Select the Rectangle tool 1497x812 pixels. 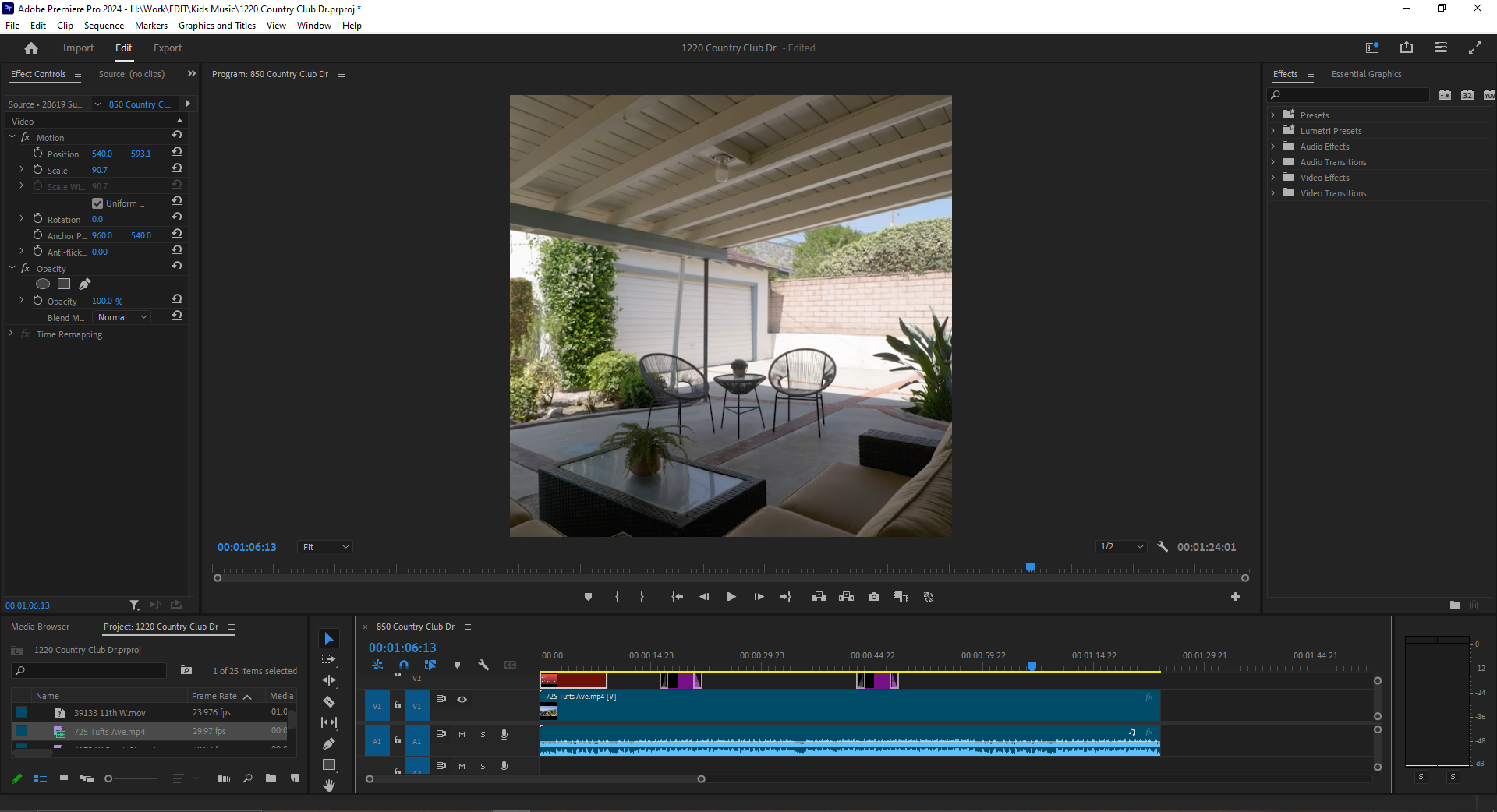tap(329, 764)
